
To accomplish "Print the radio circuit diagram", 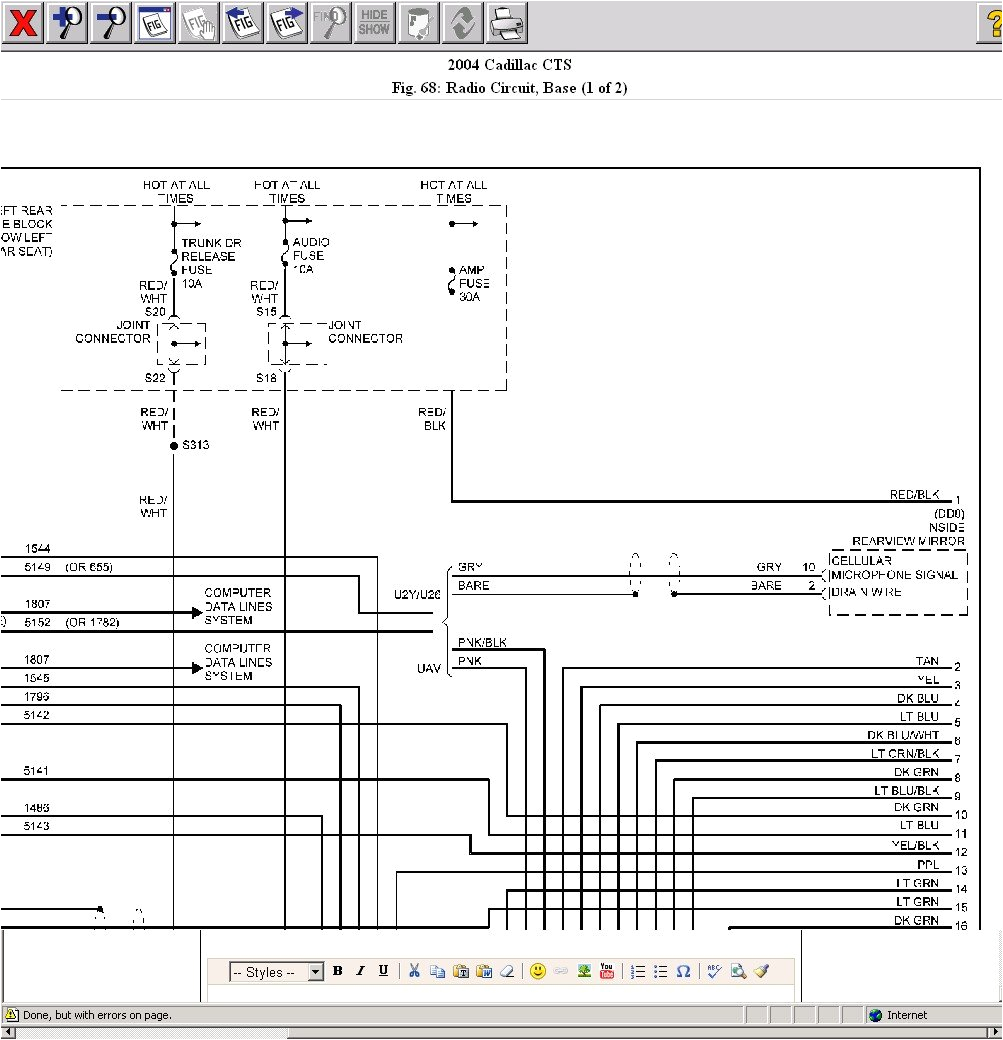I will (507, 23).
